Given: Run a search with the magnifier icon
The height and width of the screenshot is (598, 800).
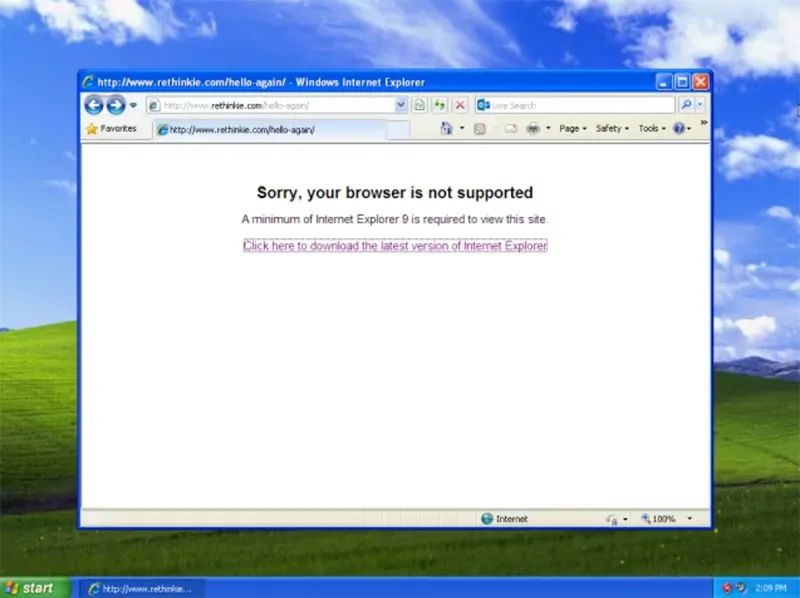Looking at the screenshot, I should point(686,104).
